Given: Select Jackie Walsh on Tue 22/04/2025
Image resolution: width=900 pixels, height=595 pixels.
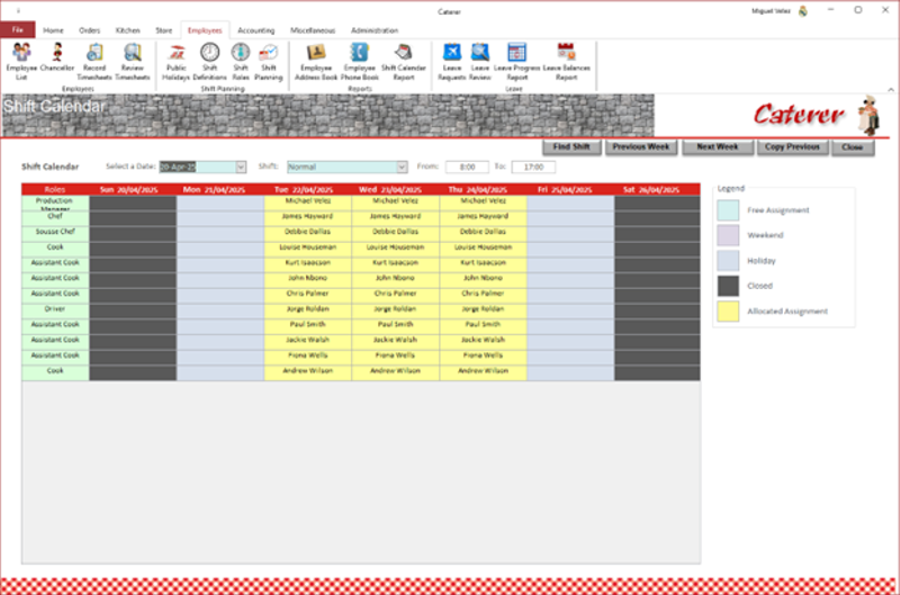Looking at the screenshot, I should coord(308,342).
